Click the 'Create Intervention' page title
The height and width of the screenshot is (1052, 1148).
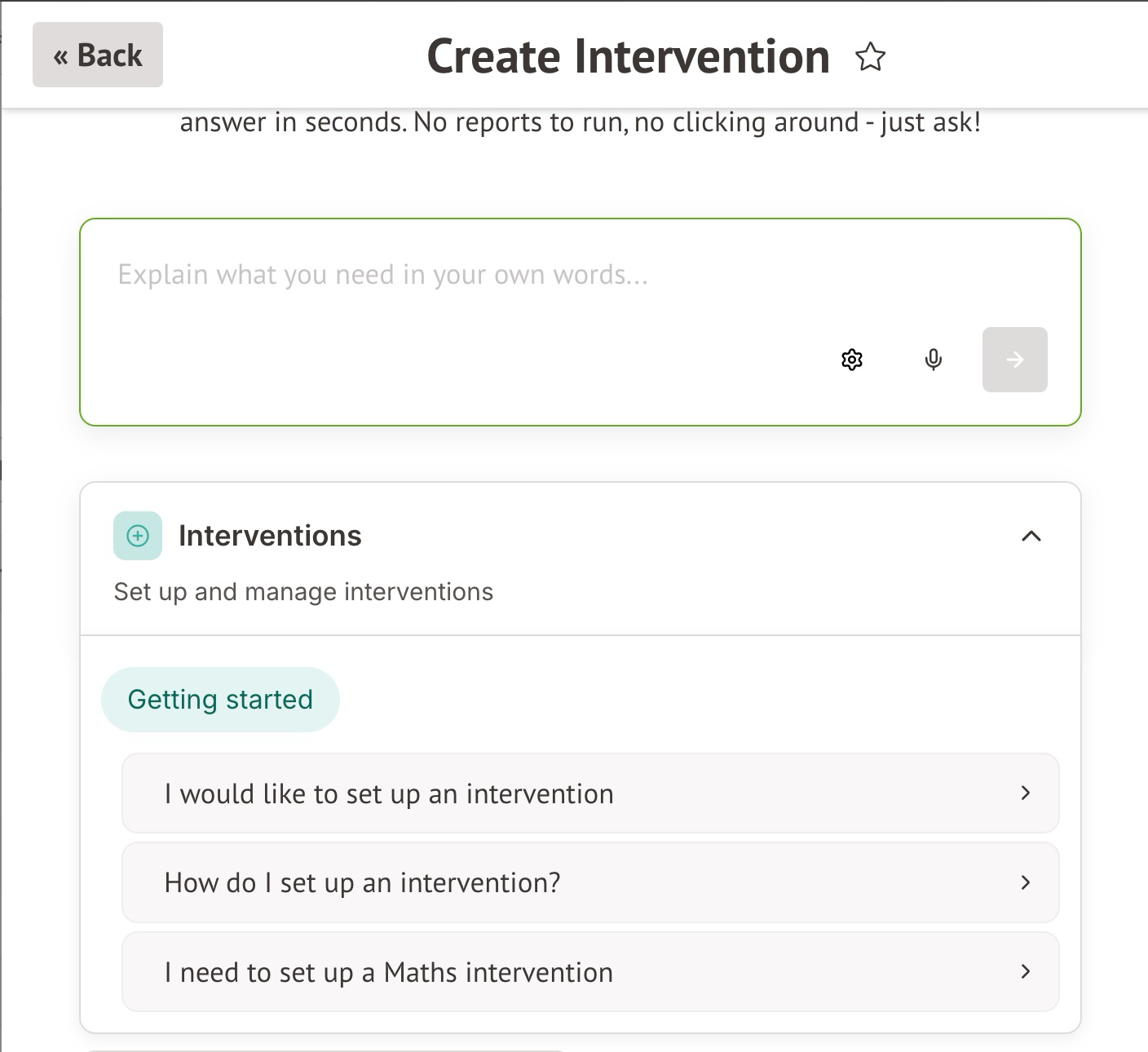pos(628,57)
